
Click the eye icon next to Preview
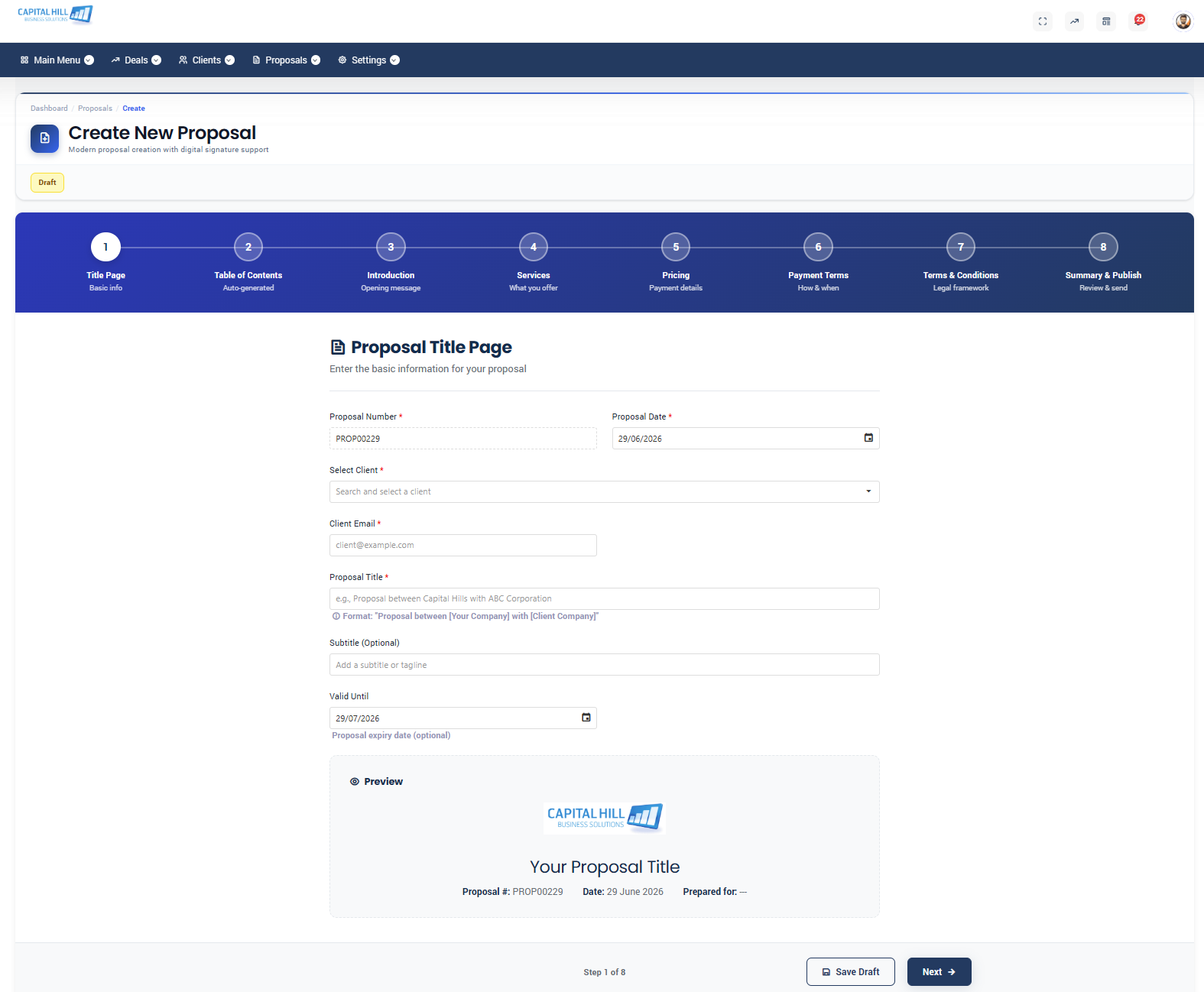355,781
